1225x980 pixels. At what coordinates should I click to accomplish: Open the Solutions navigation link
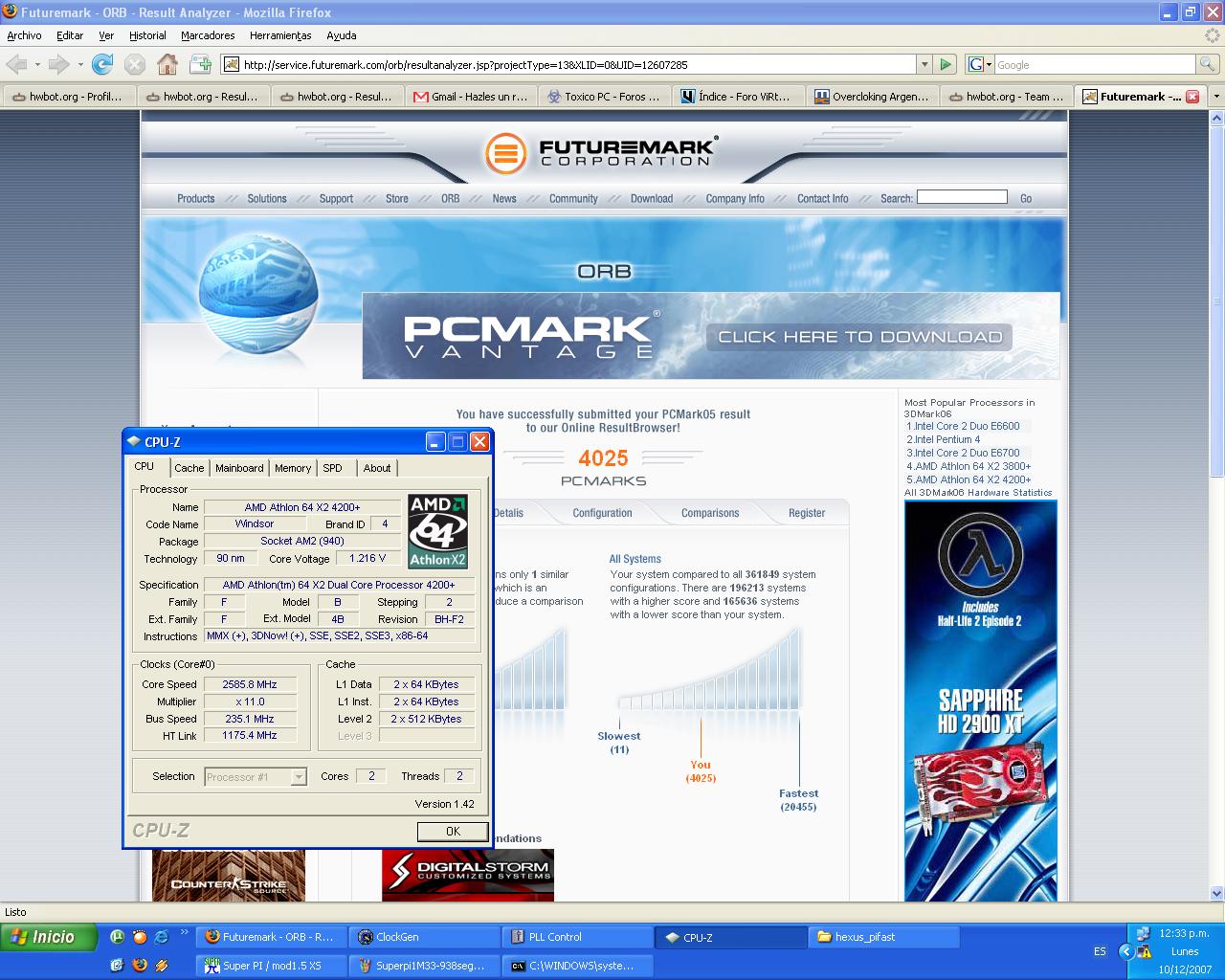click(x=267, y=199)
